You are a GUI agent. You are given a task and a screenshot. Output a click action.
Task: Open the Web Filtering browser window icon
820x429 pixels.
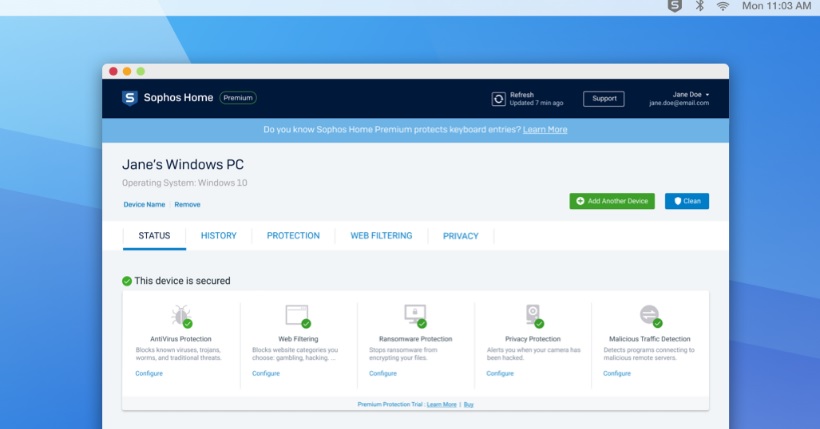click(298, 316)
